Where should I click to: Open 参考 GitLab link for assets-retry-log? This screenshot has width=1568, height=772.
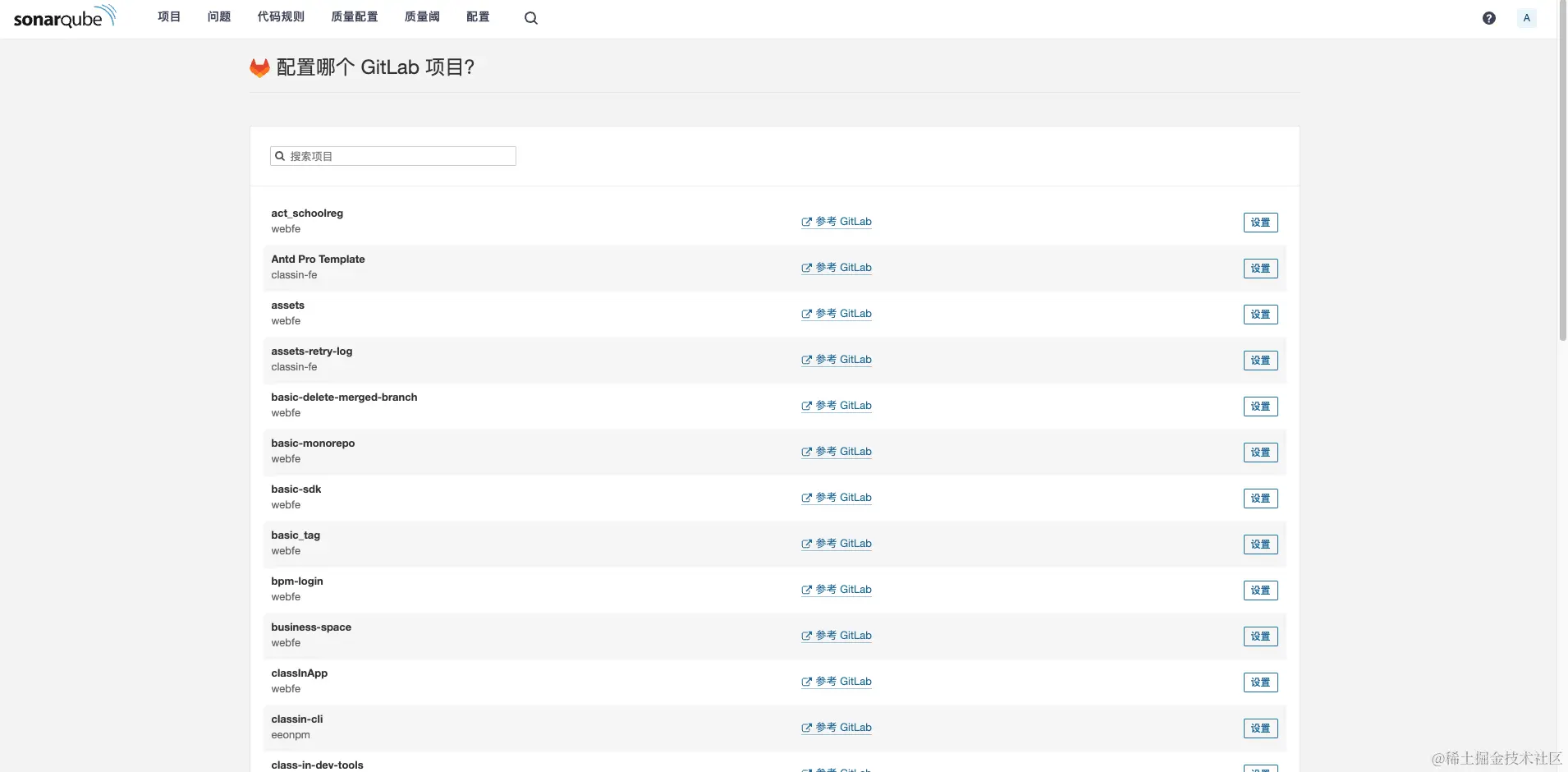click(x=837, y=360)
